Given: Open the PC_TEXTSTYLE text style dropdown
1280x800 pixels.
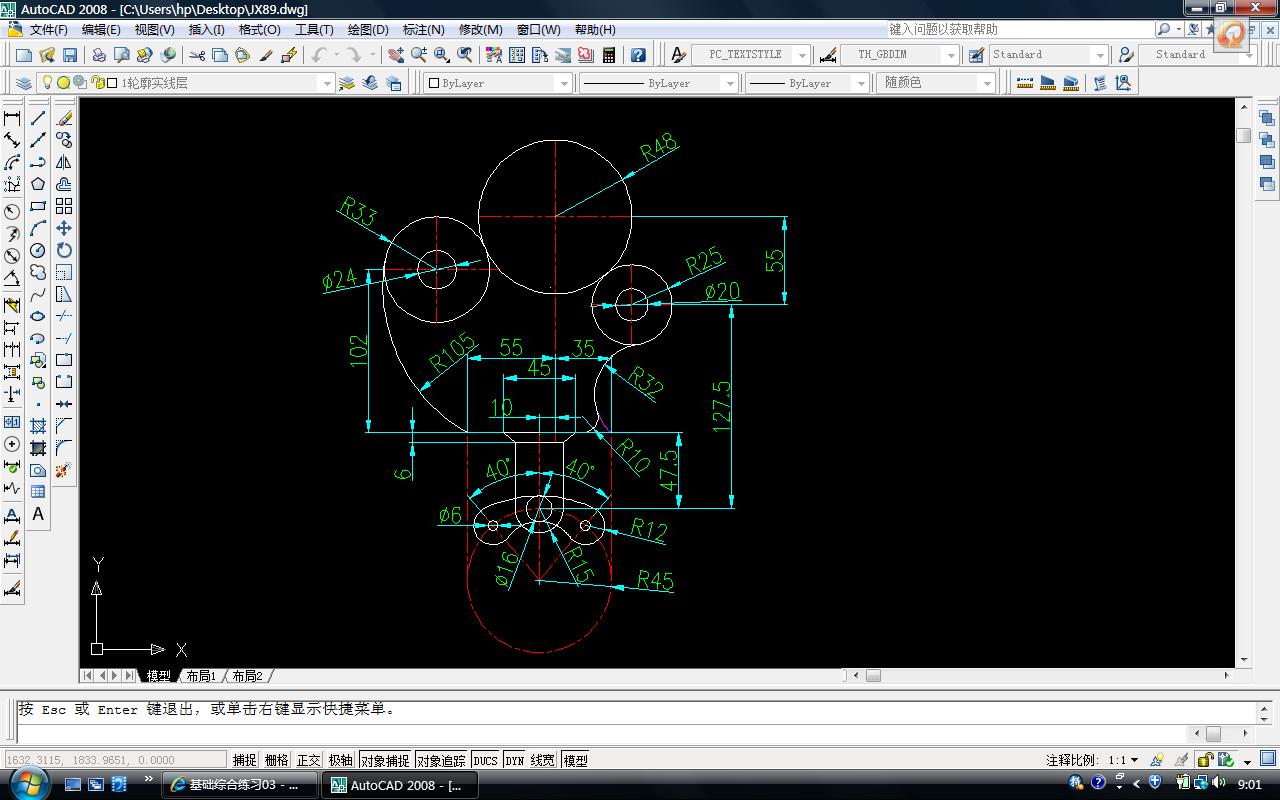Looking at the screenshot, I should (x=751, y=55).
